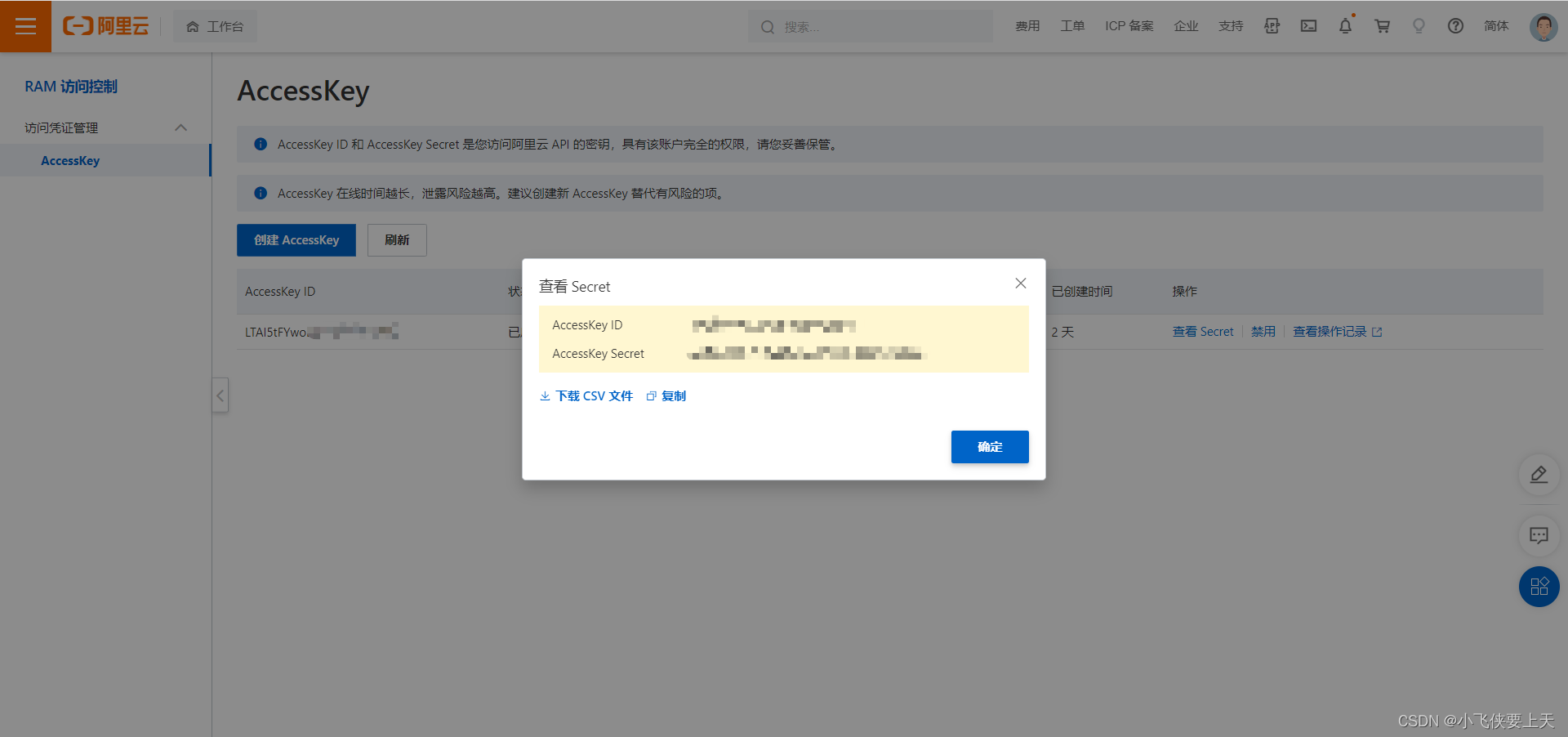Click the 创建 AccessKey button
1568x737 pixels.
click(x=296, y=240)
